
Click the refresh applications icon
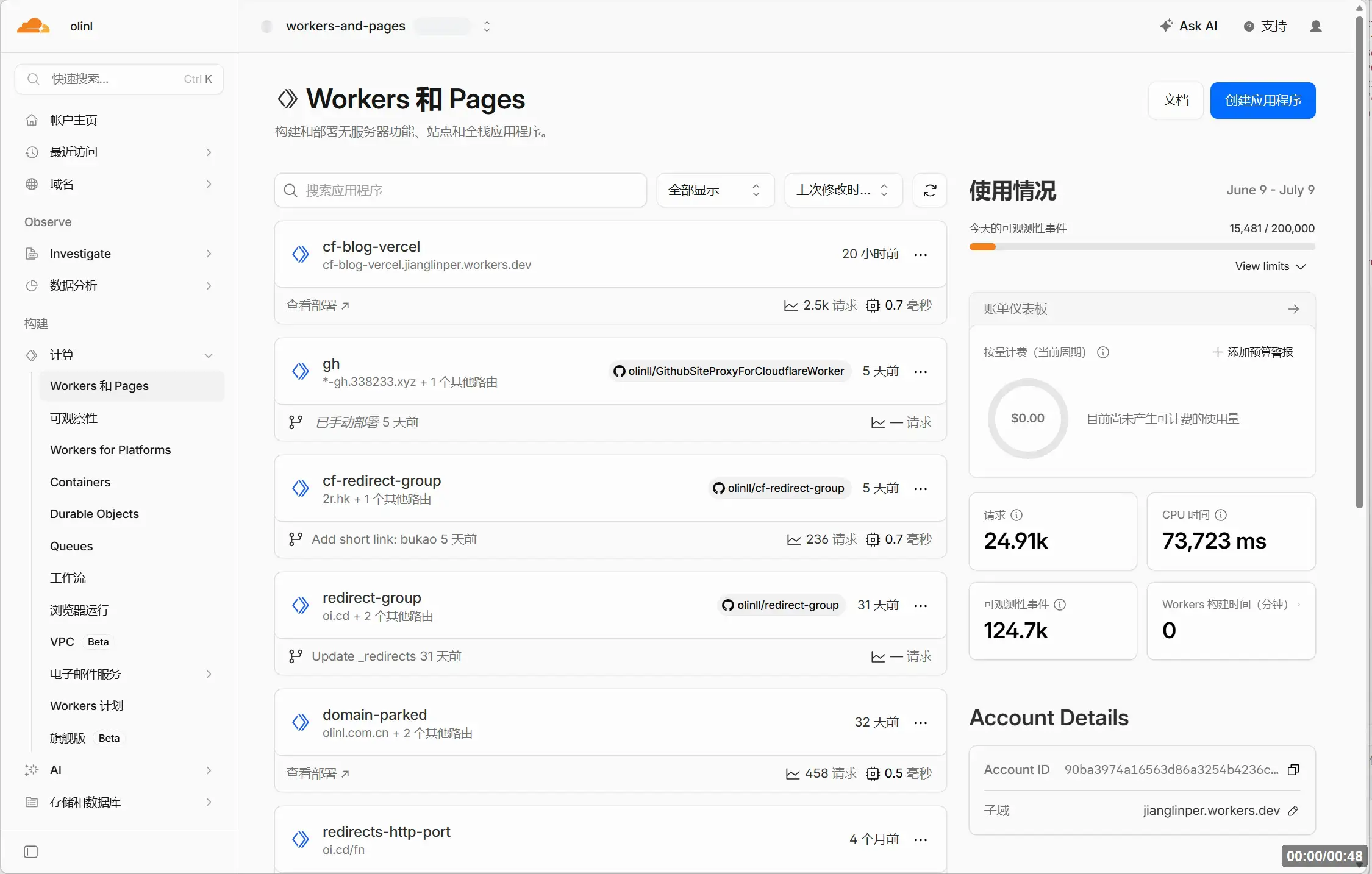(x=929, y=190)
